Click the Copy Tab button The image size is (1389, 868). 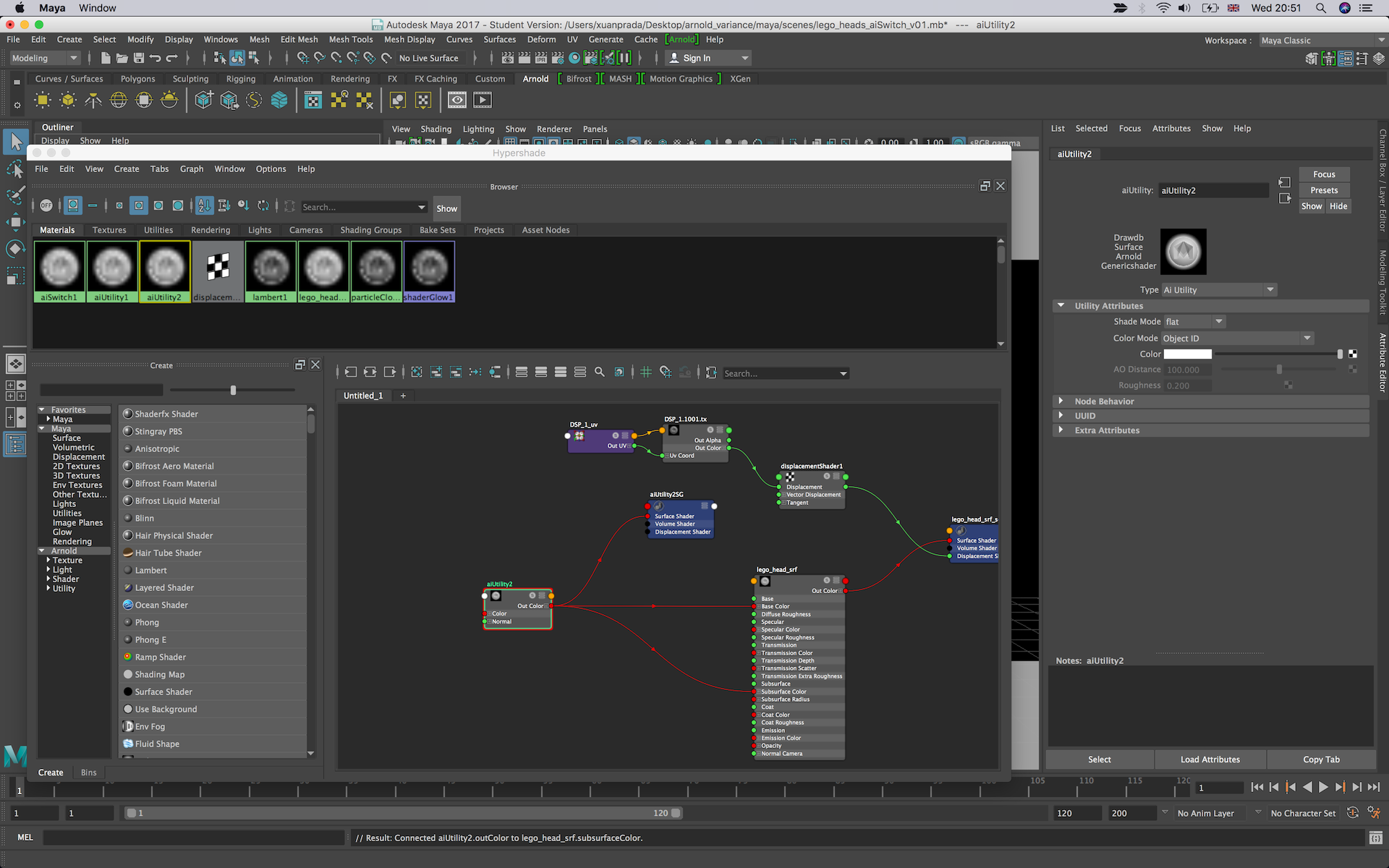coord(1321,759)
